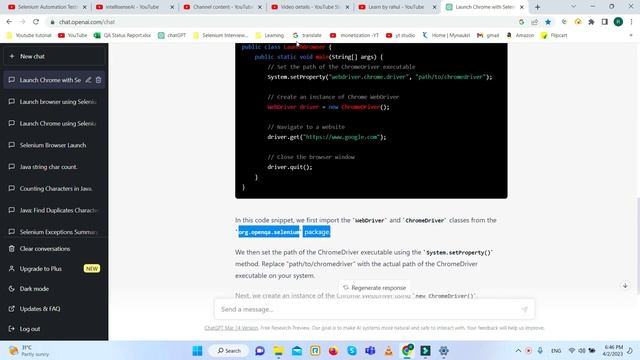Open the 'Java: Find Duplicates Charact' conversation
Screen dimensions: 640x360
click(54, 210)
